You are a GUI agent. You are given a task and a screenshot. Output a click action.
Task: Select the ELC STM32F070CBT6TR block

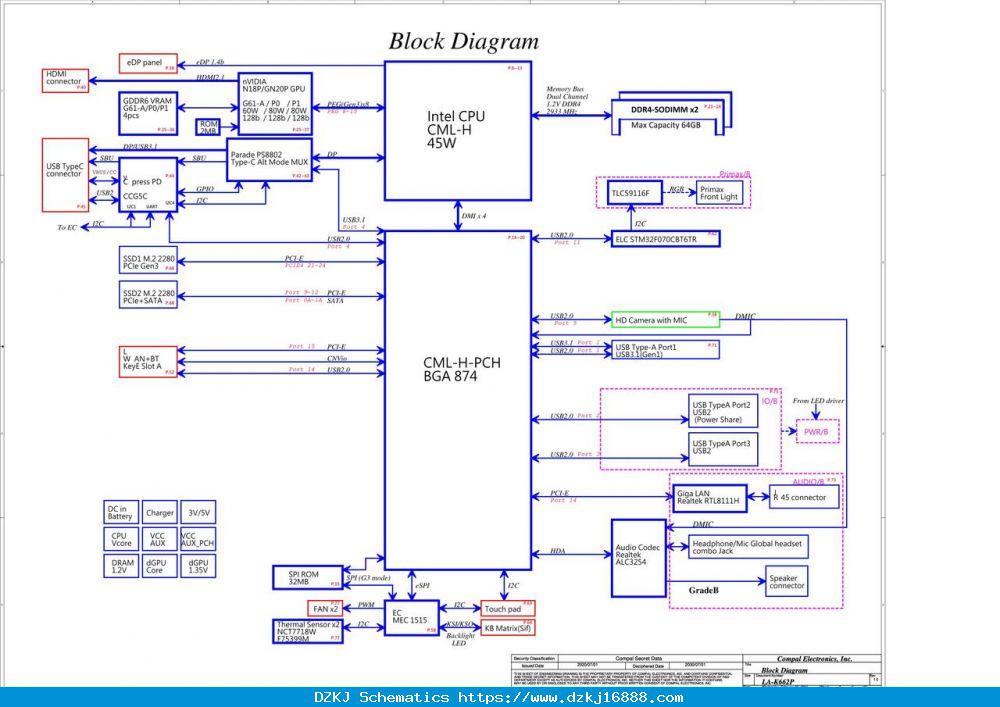pyautogui.click(x=666, y=239)
